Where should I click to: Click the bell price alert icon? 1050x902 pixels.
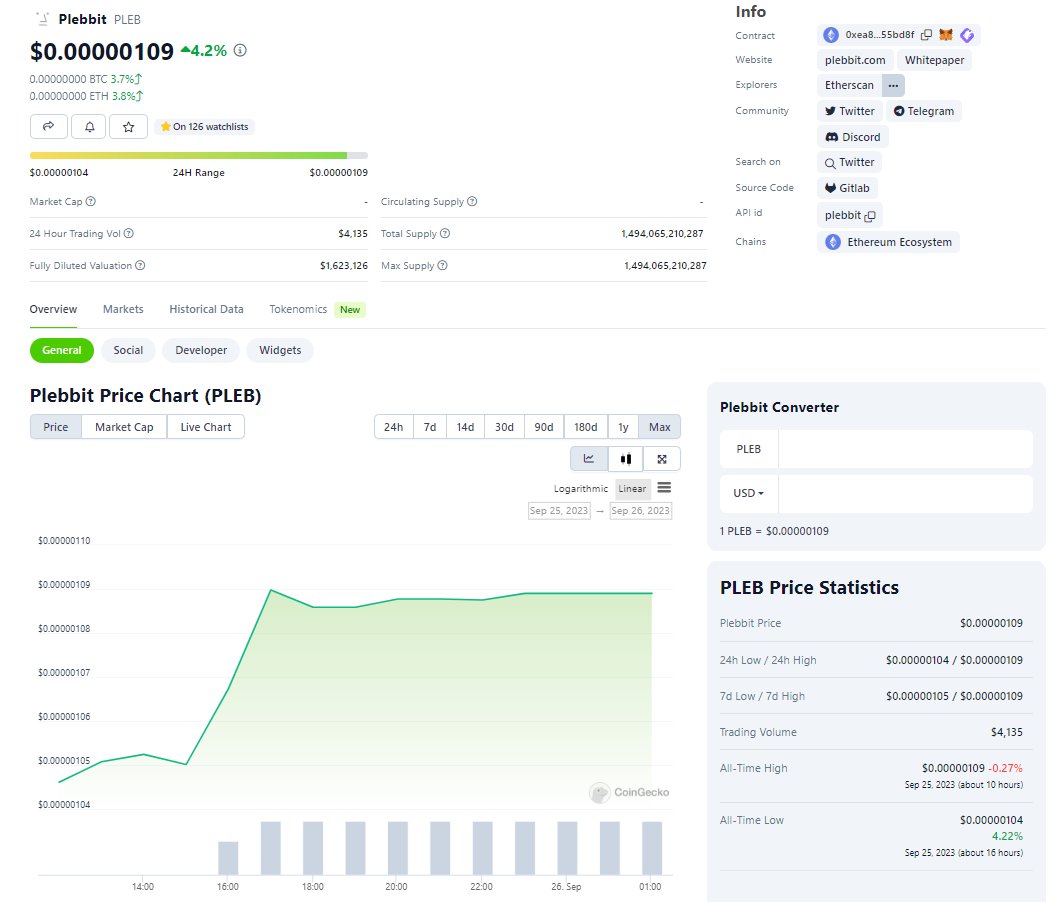[x=89, y=127]
